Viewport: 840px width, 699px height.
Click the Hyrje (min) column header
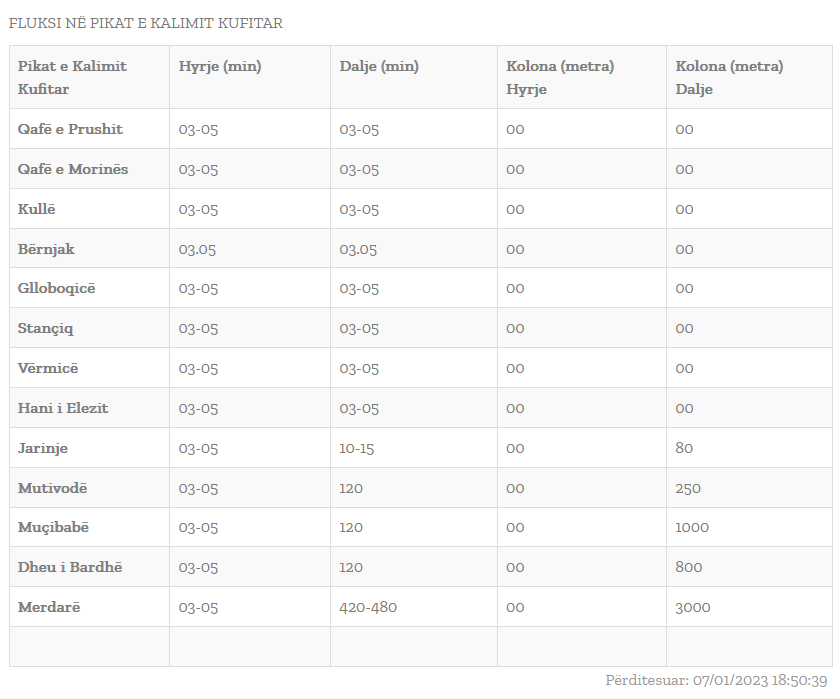click(220, 67)
